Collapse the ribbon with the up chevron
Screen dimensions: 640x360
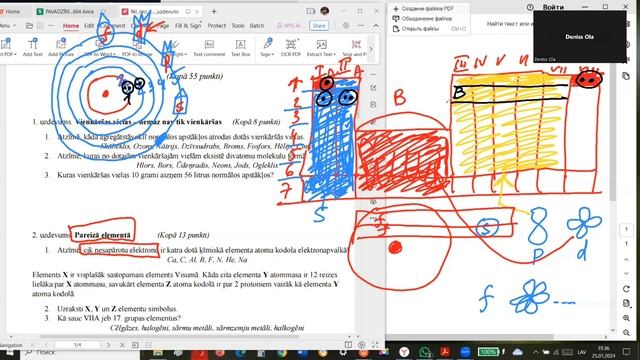(x=376, y=25)
